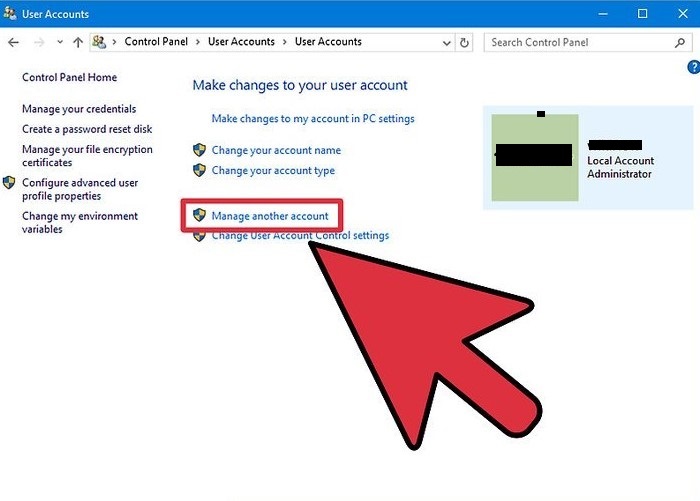
Task: Open Change User Account Control settings
Action: pyautogui.click(x=300, y=236)
